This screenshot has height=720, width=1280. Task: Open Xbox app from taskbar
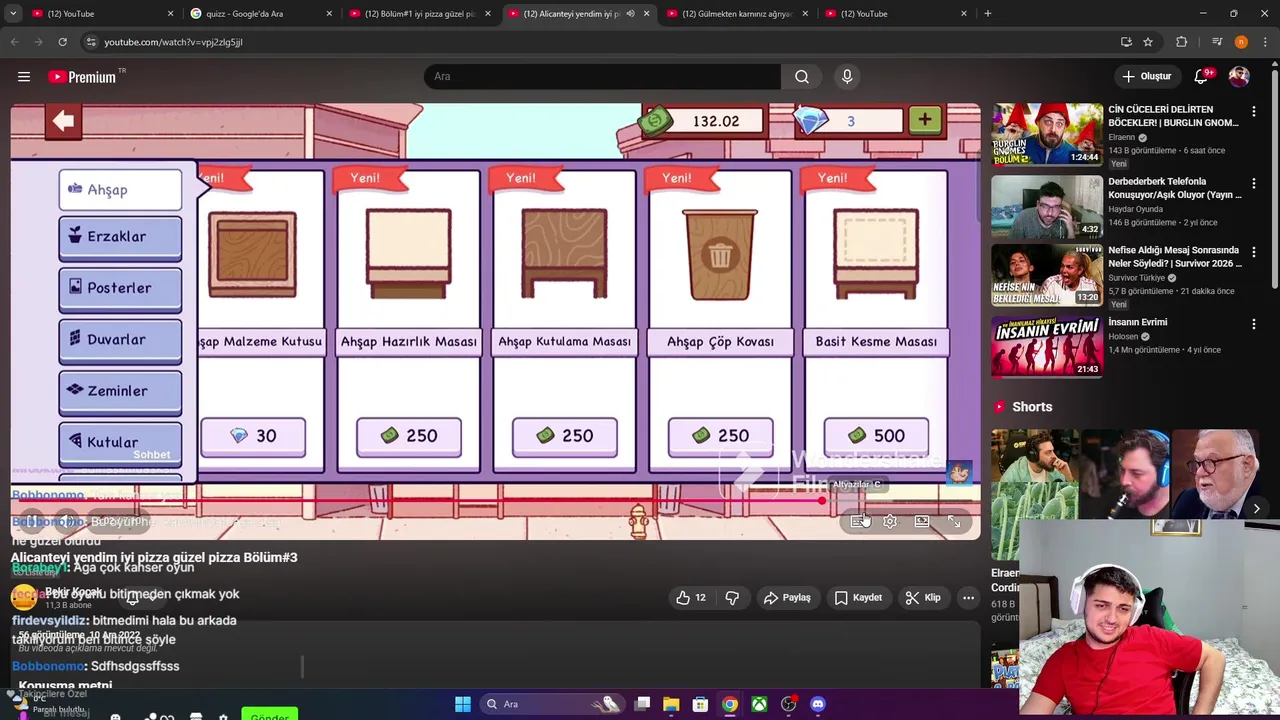click(760, 704)
